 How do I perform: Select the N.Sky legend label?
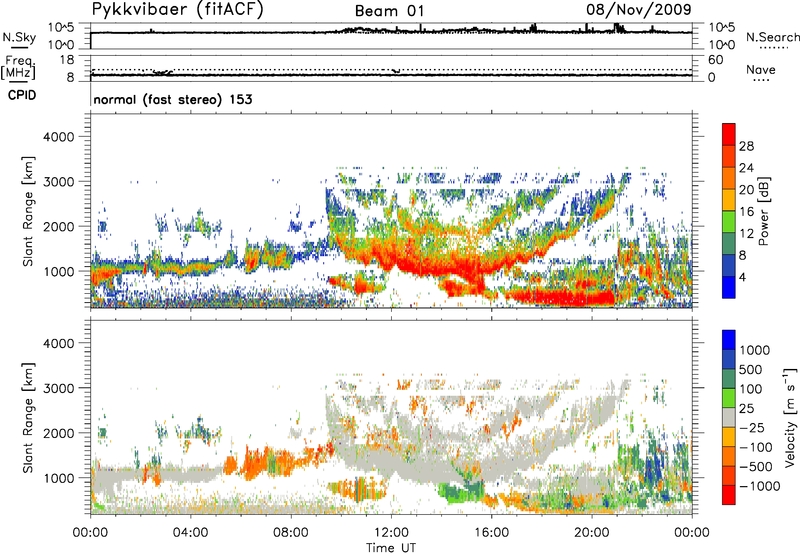click(19, 37)
